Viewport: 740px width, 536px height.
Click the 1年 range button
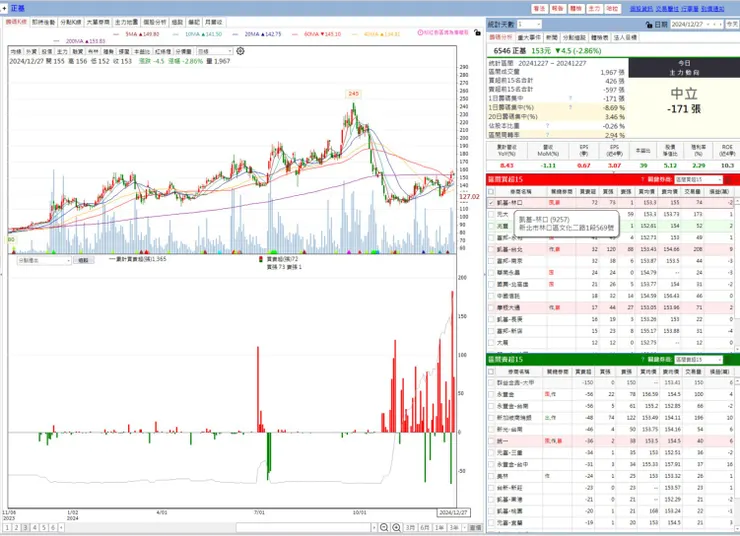(439, 528)
